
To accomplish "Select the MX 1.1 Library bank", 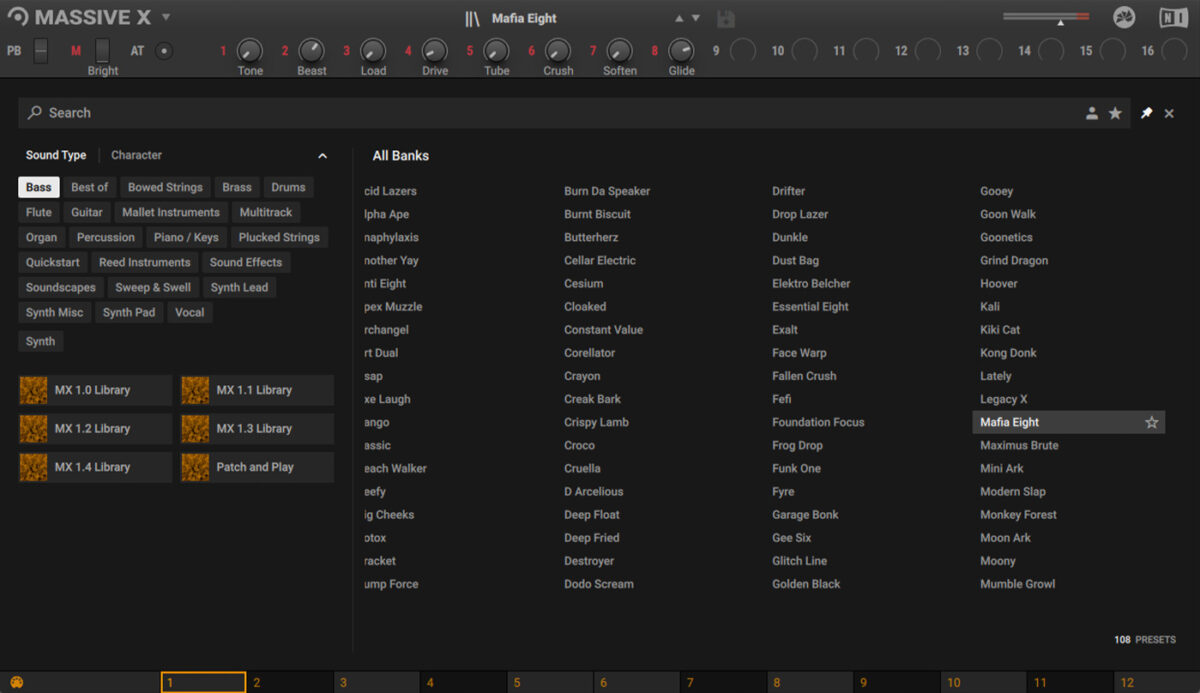I will (x=257, y=390).
